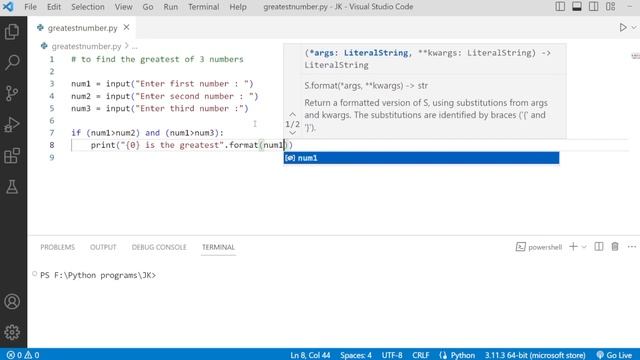Click greatestnumber.py in the breadcrumb

click(x=86, y=46)
